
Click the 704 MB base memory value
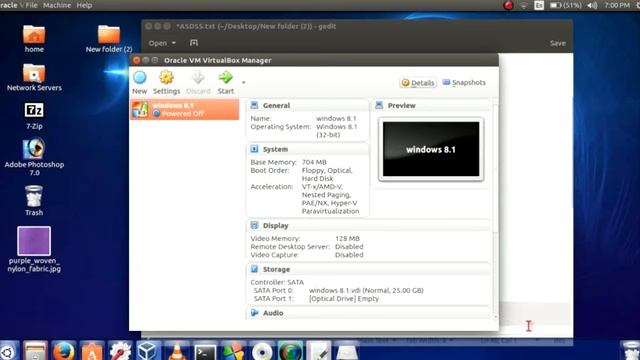pos(314,162)
